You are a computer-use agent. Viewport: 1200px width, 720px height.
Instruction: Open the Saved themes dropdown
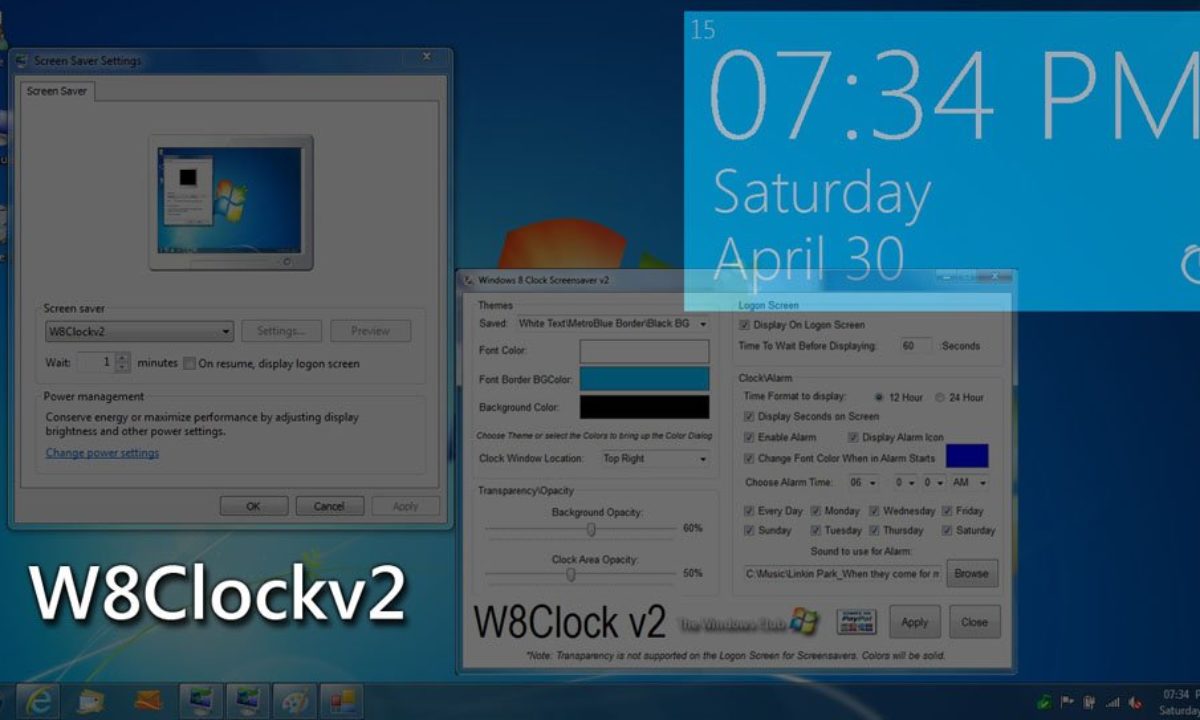point(612,324)
